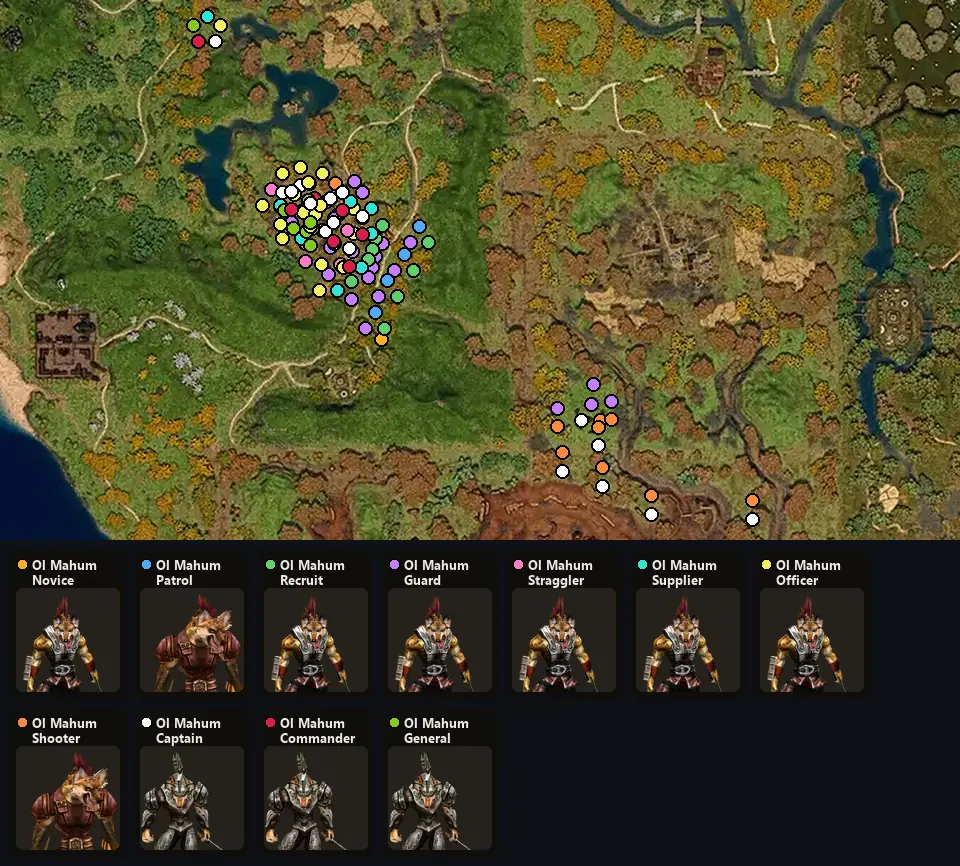Click the orange marker at the main cluster's southern tip
960x866 pixels.
(381, 339)
